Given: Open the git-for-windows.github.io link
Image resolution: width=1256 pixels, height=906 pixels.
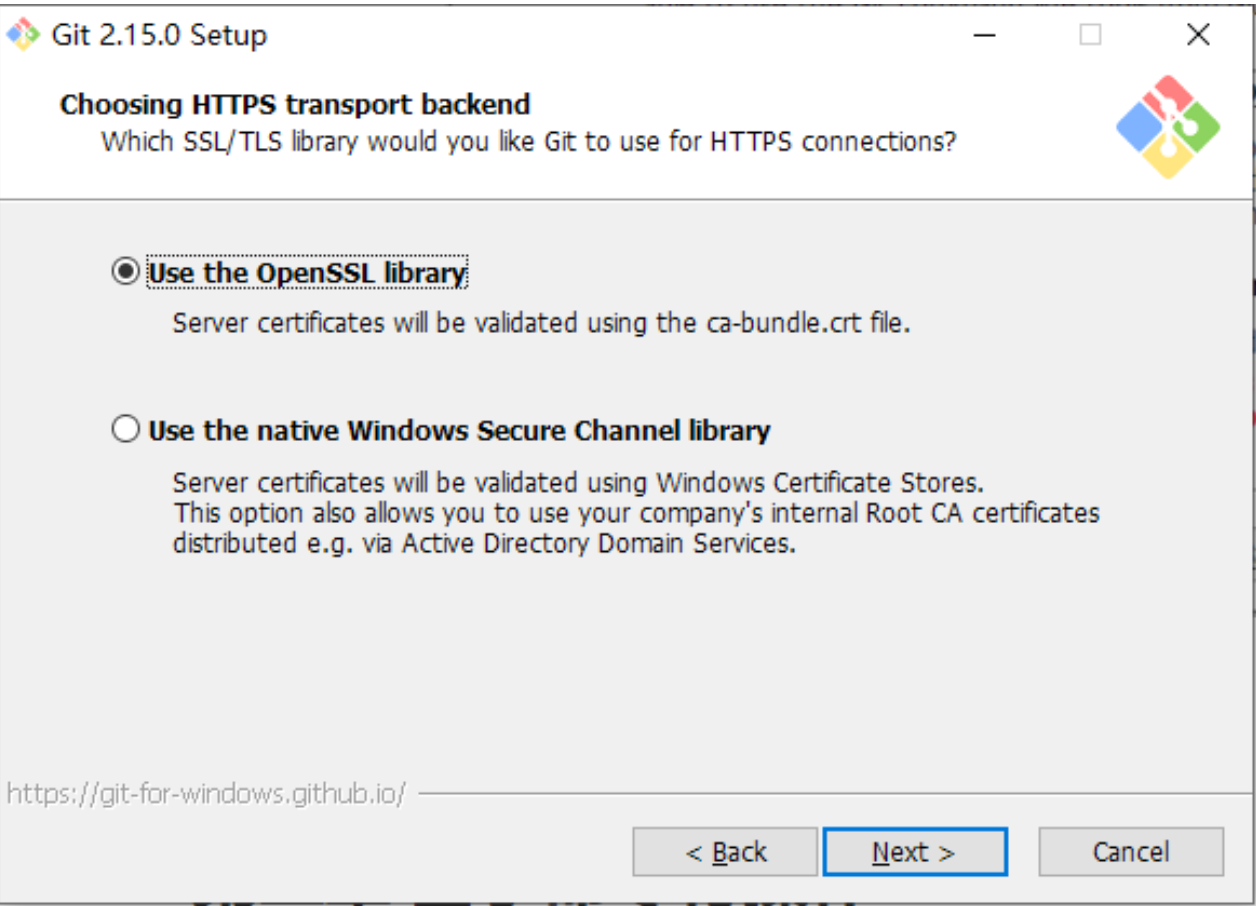Looking at the screenshot, I should point(206,794).
